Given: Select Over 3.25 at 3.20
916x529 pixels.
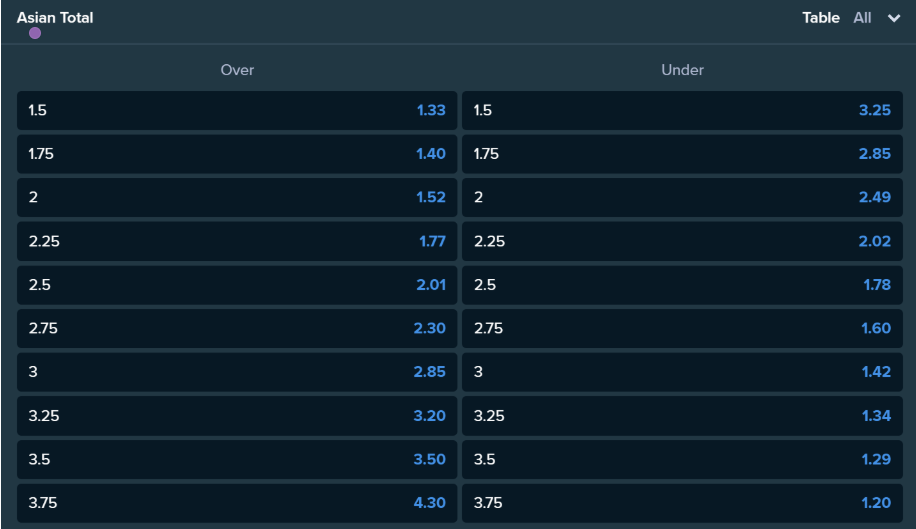Looking at the screenshot, I should (237, 415).
